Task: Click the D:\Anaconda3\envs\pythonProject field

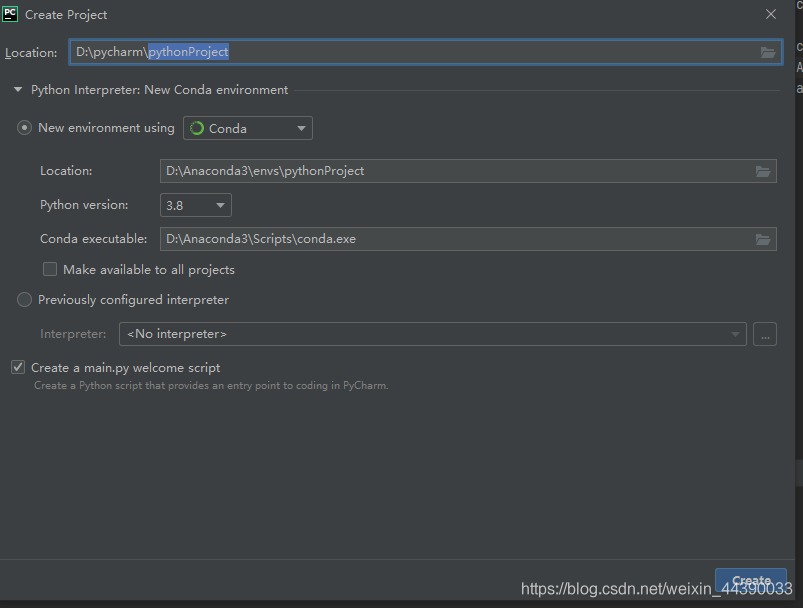Action: [x=468, y=171]
